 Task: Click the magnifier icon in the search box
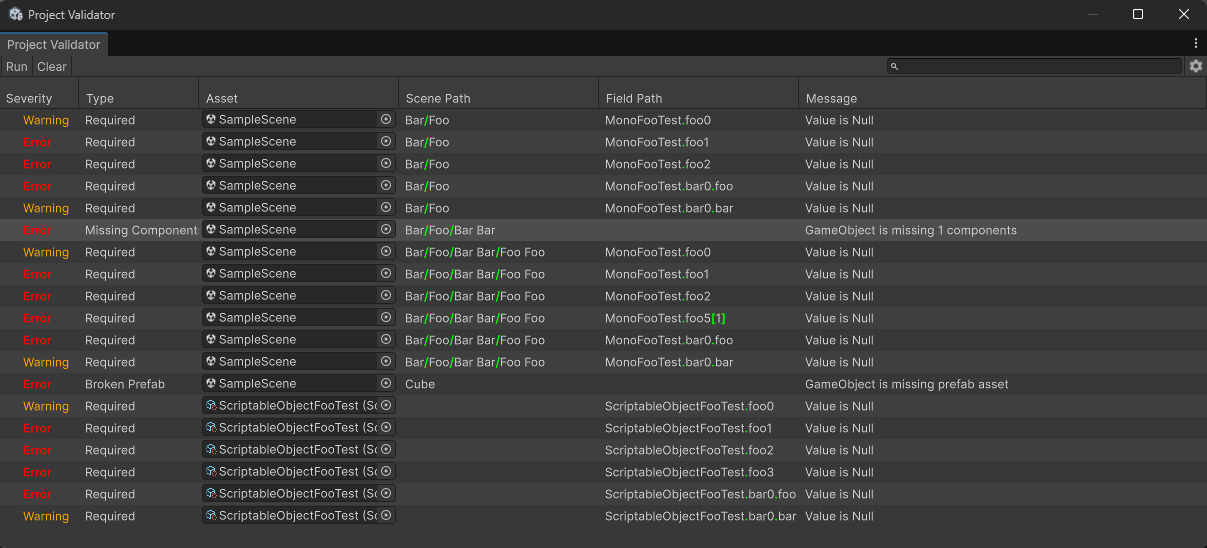(x=895, y=66)
